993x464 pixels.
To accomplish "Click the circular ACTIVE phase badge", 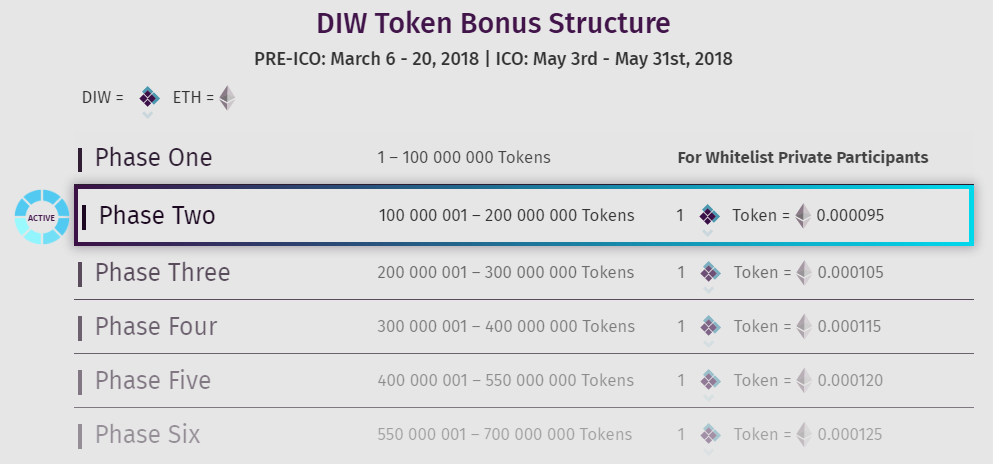I will [x=42, y=216].
